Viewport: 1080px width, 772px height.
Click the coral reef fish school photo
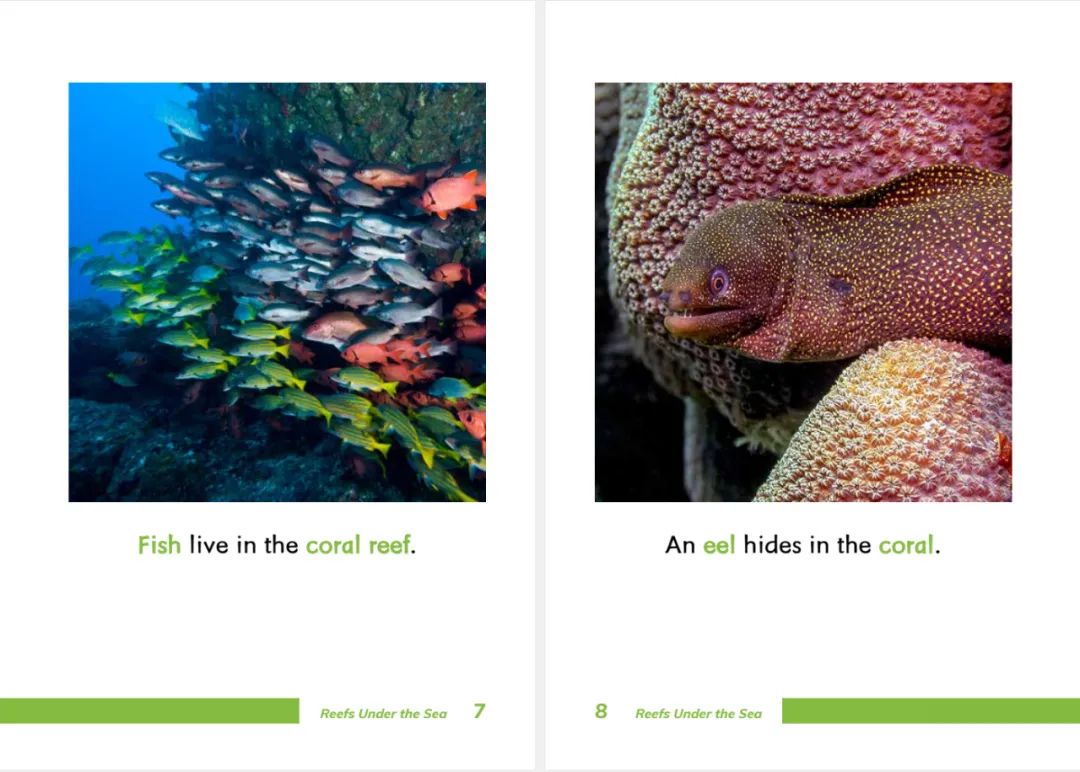(x=277, y=292)
